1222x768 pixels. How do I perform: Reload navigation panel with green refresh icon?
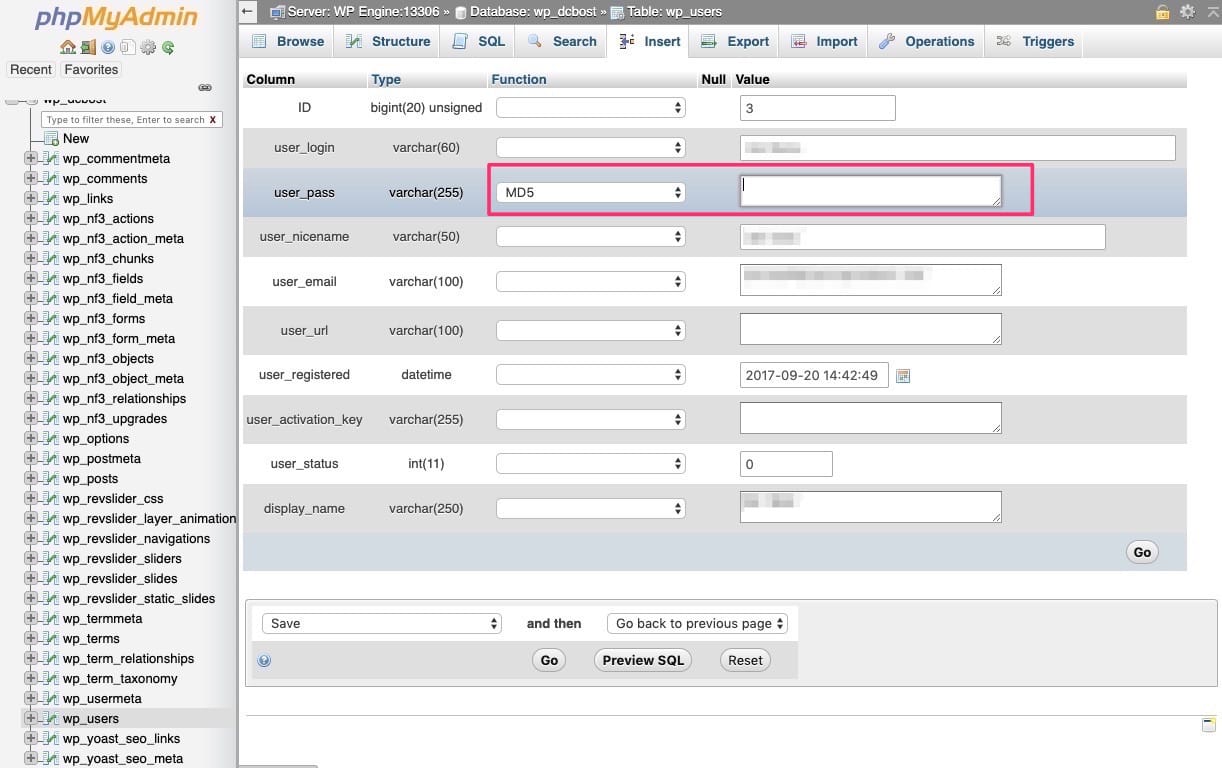(168, 47)
